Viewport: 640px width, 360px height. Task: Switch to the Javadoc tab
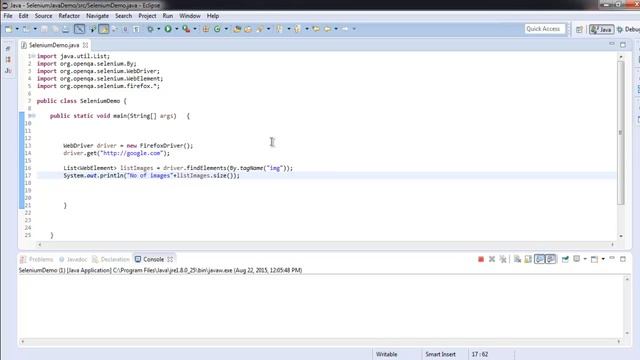73,260
